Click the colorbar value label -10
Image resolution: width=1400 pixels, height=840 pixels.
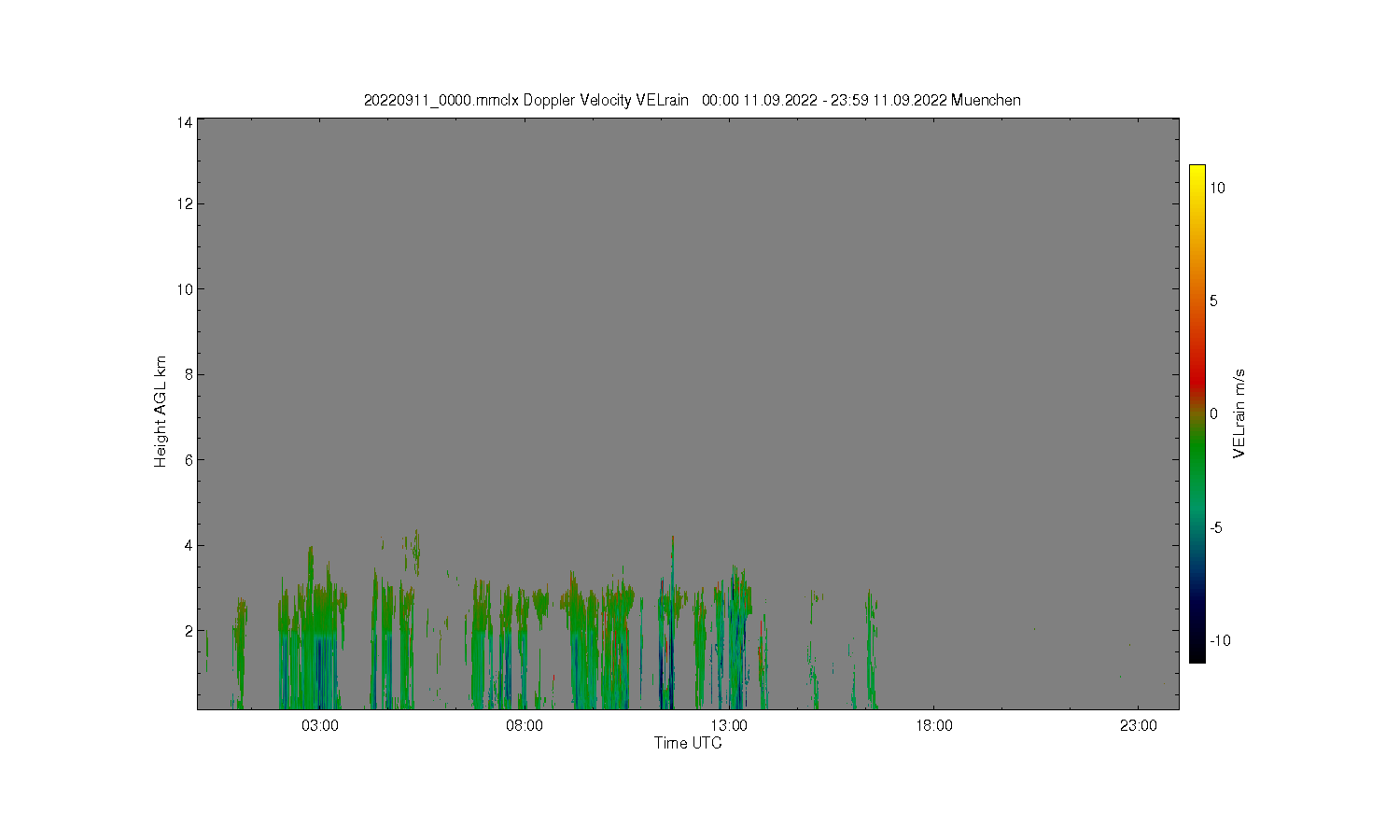point(1220,640)
